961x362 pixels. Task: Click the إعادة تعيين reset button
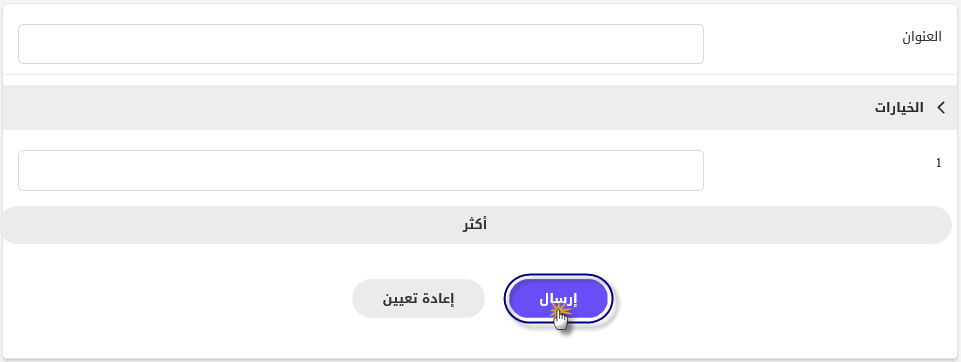coord(419,299)
